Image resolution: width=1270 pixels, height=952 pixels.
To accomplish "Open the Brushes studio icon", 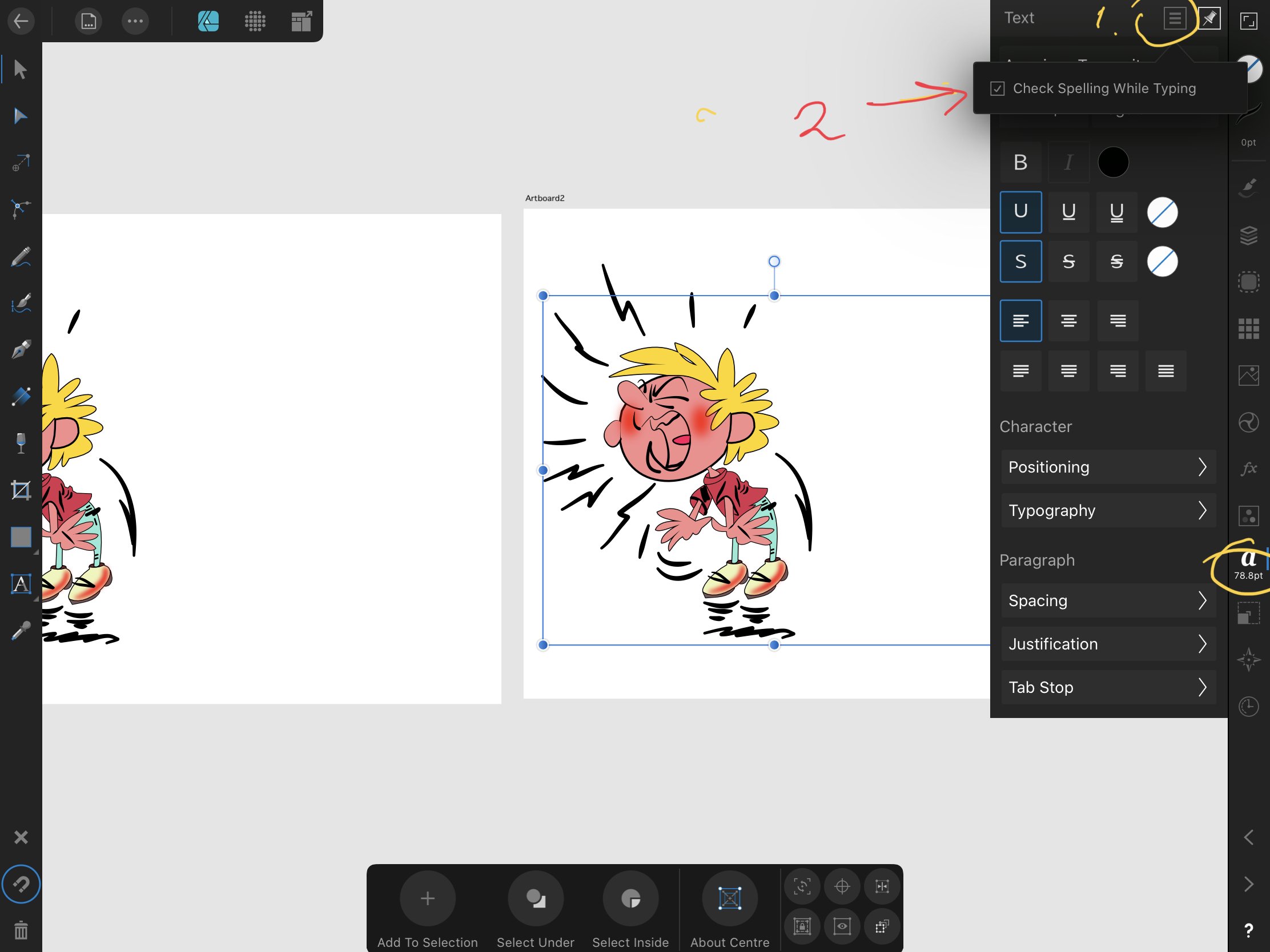I will (1249, 188).
